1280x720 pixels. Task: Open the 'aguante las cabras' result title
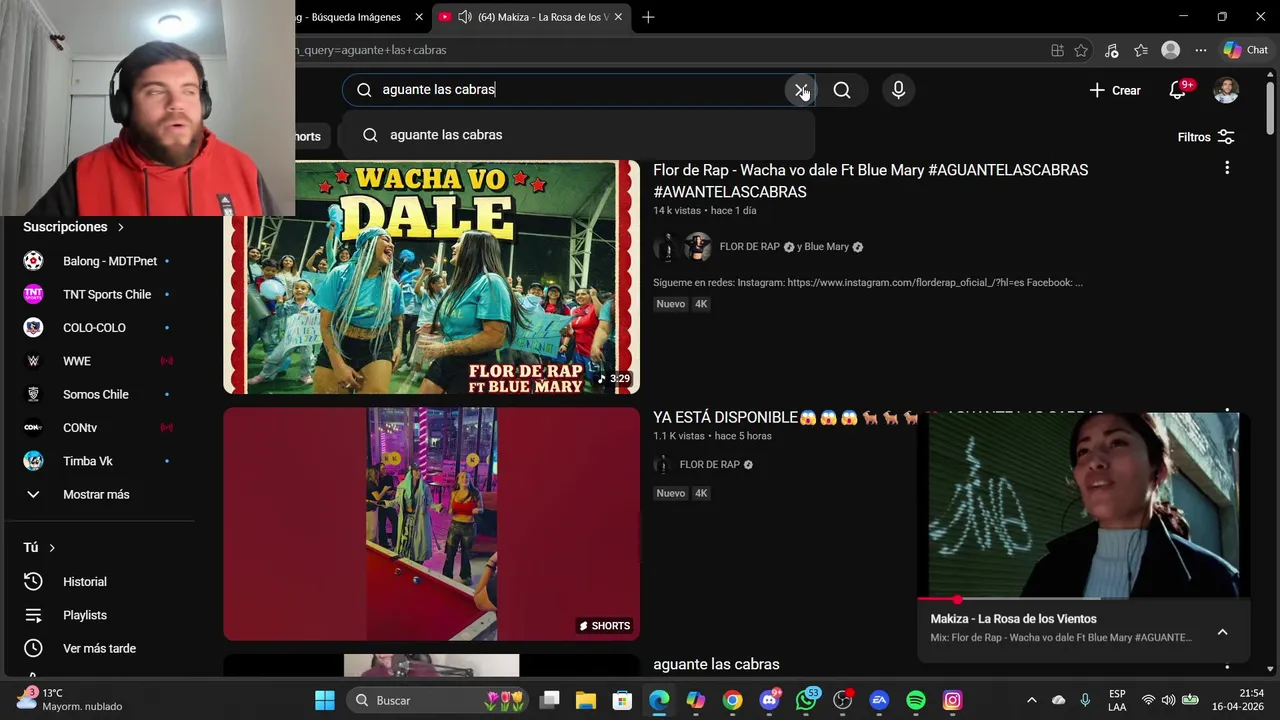(716, 664)
